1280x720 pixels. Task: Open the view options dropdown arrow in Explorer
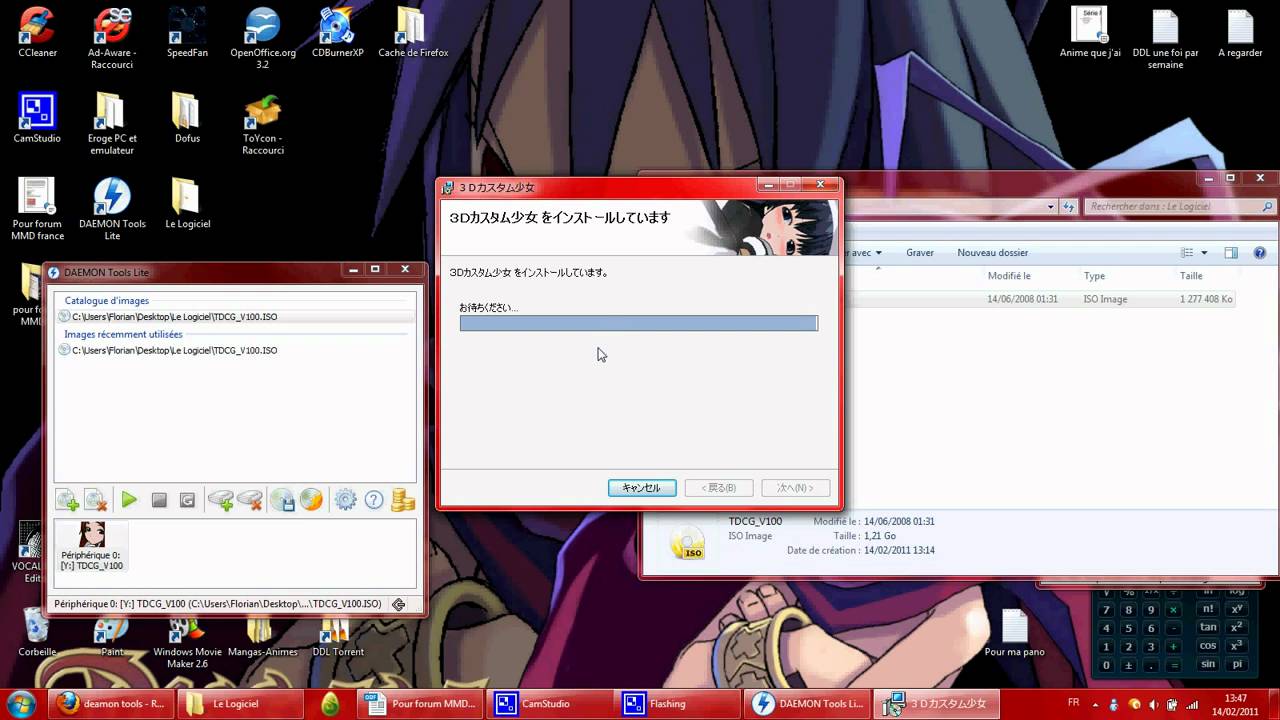point(1204,253)
